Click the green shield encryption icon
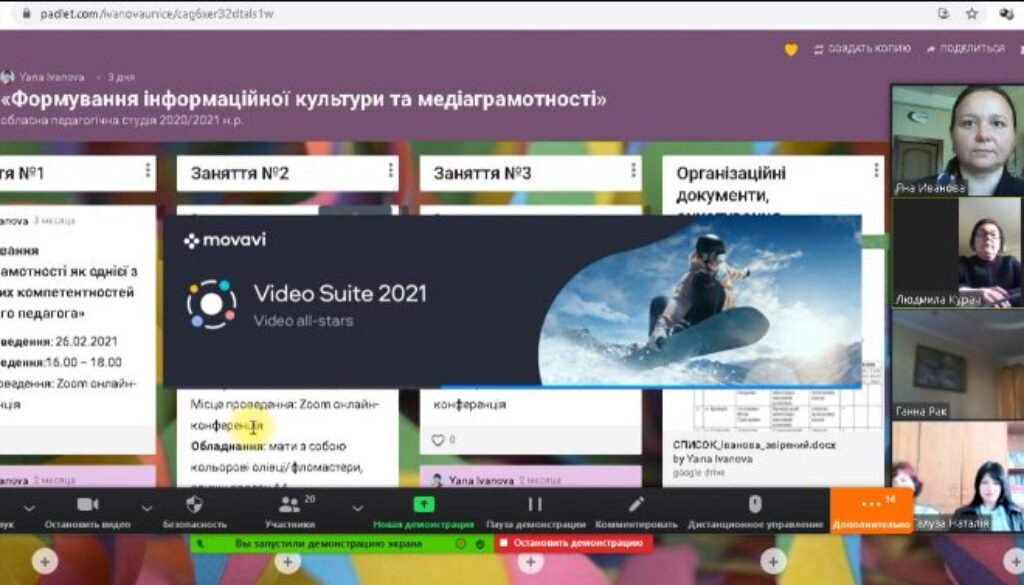 tap(480, 543)
